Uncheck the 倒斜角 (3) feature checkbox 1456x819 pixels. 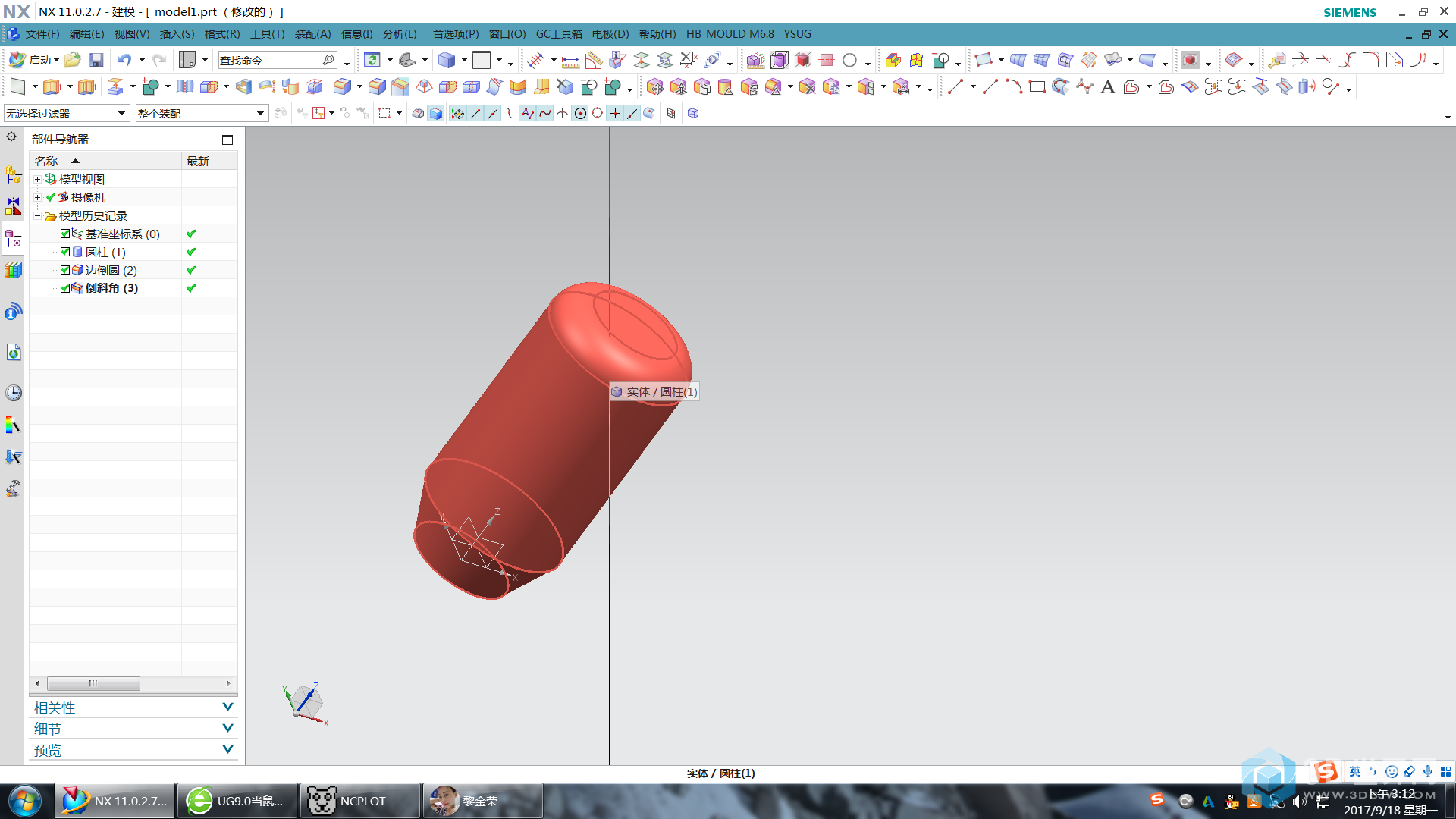tap(65, 288)
